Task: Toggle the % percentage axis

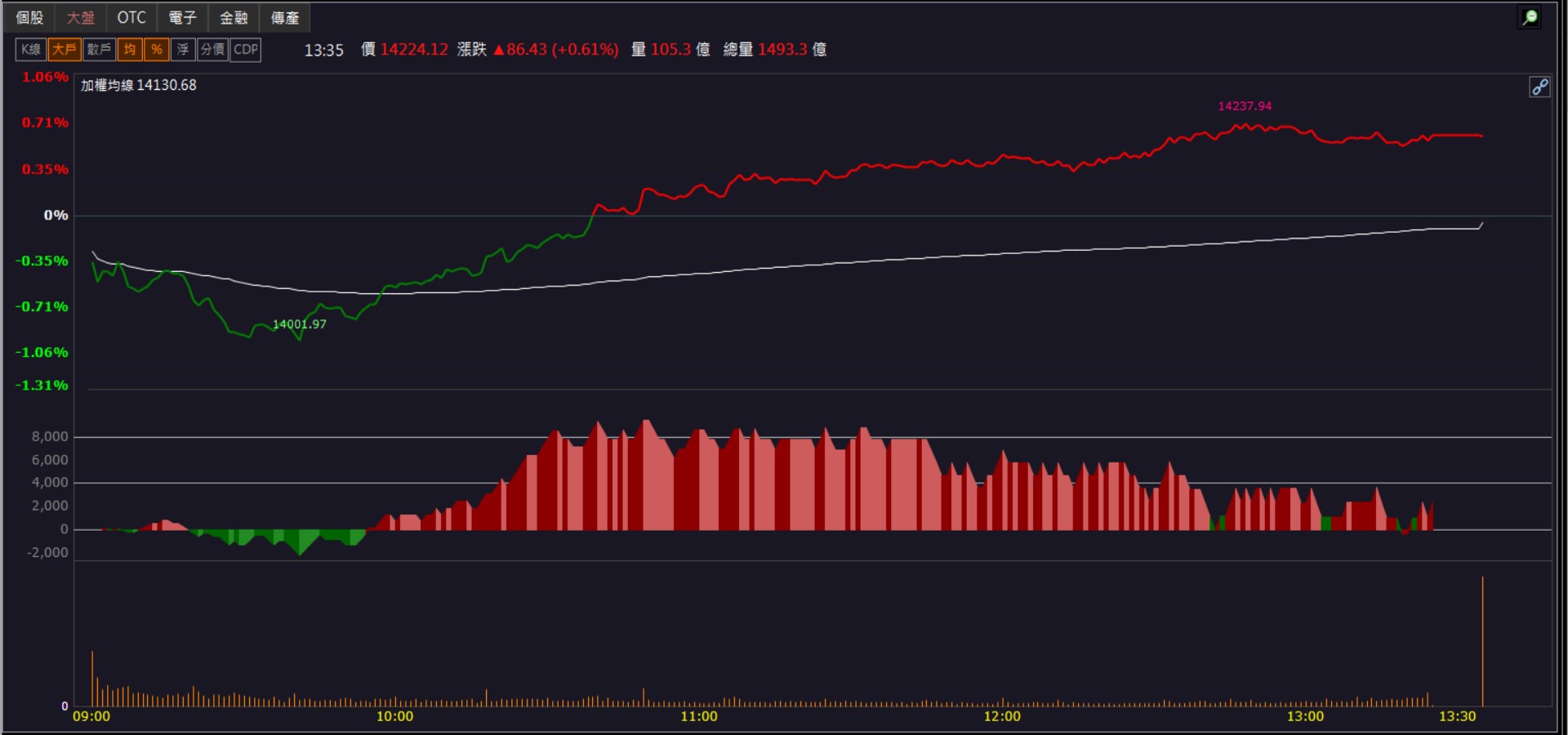Action: [156, 49]
